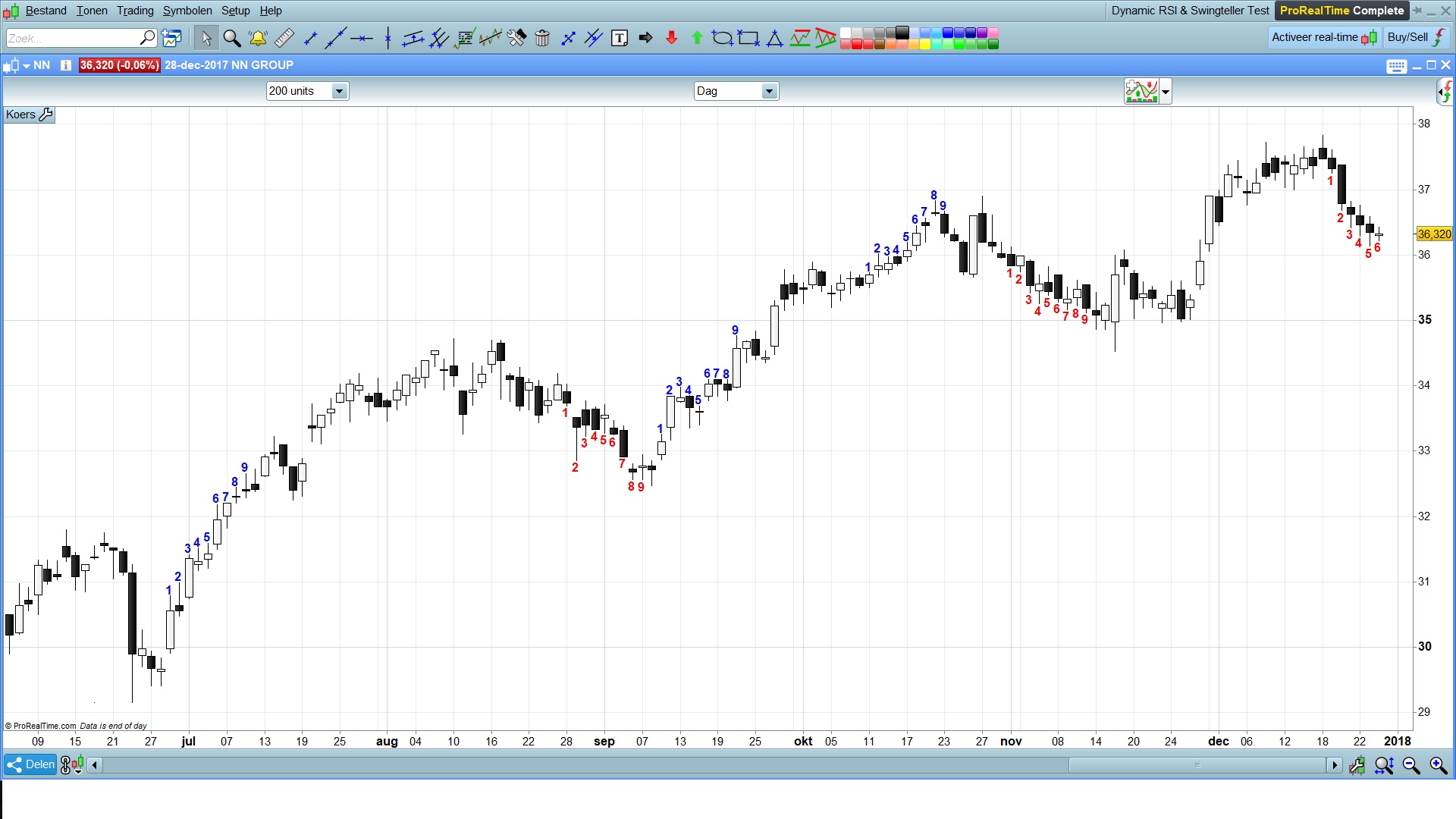The image size is (1456, 819).
Task: Click the alert bell icon
Action: point(258,38)
